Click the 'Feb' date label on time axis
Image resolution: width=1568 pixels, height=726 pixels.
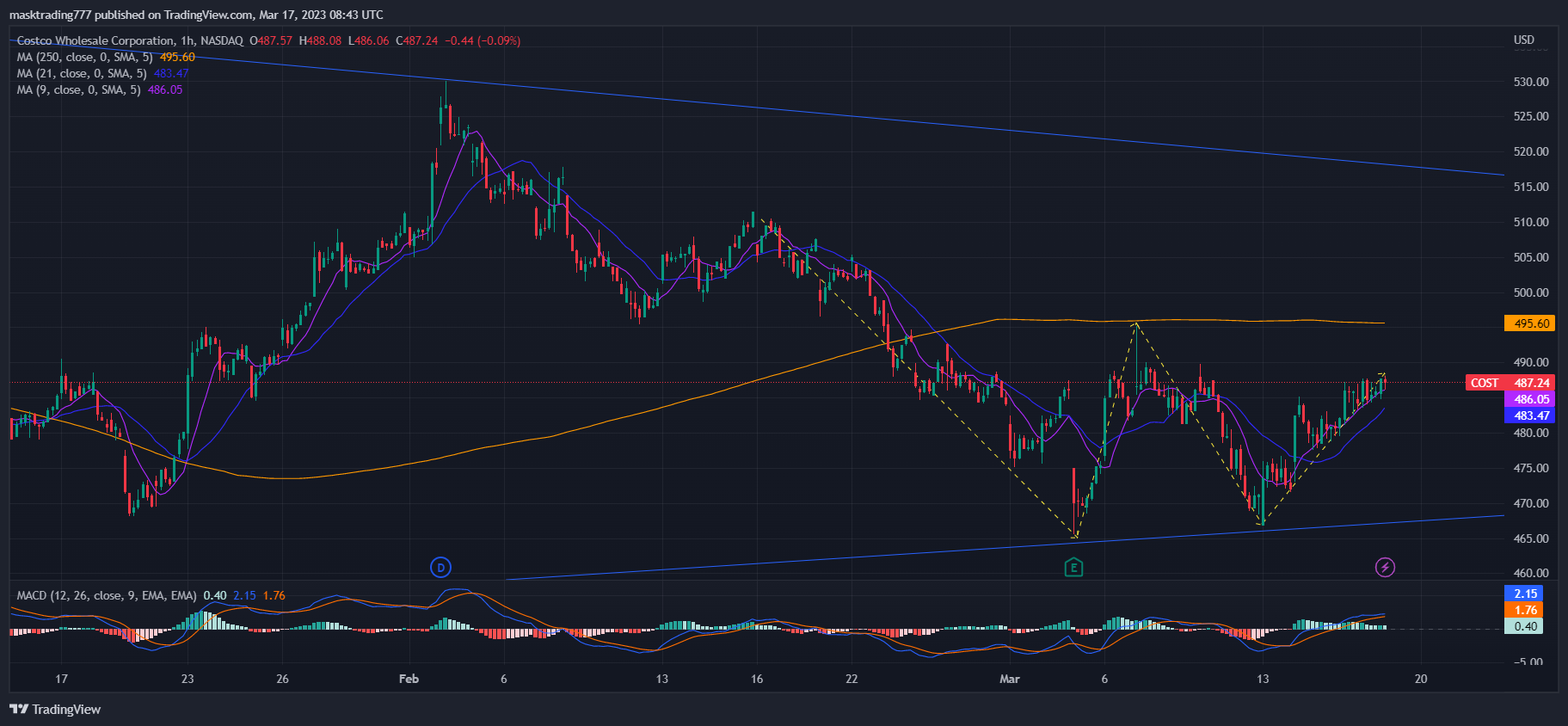[409, 679]
